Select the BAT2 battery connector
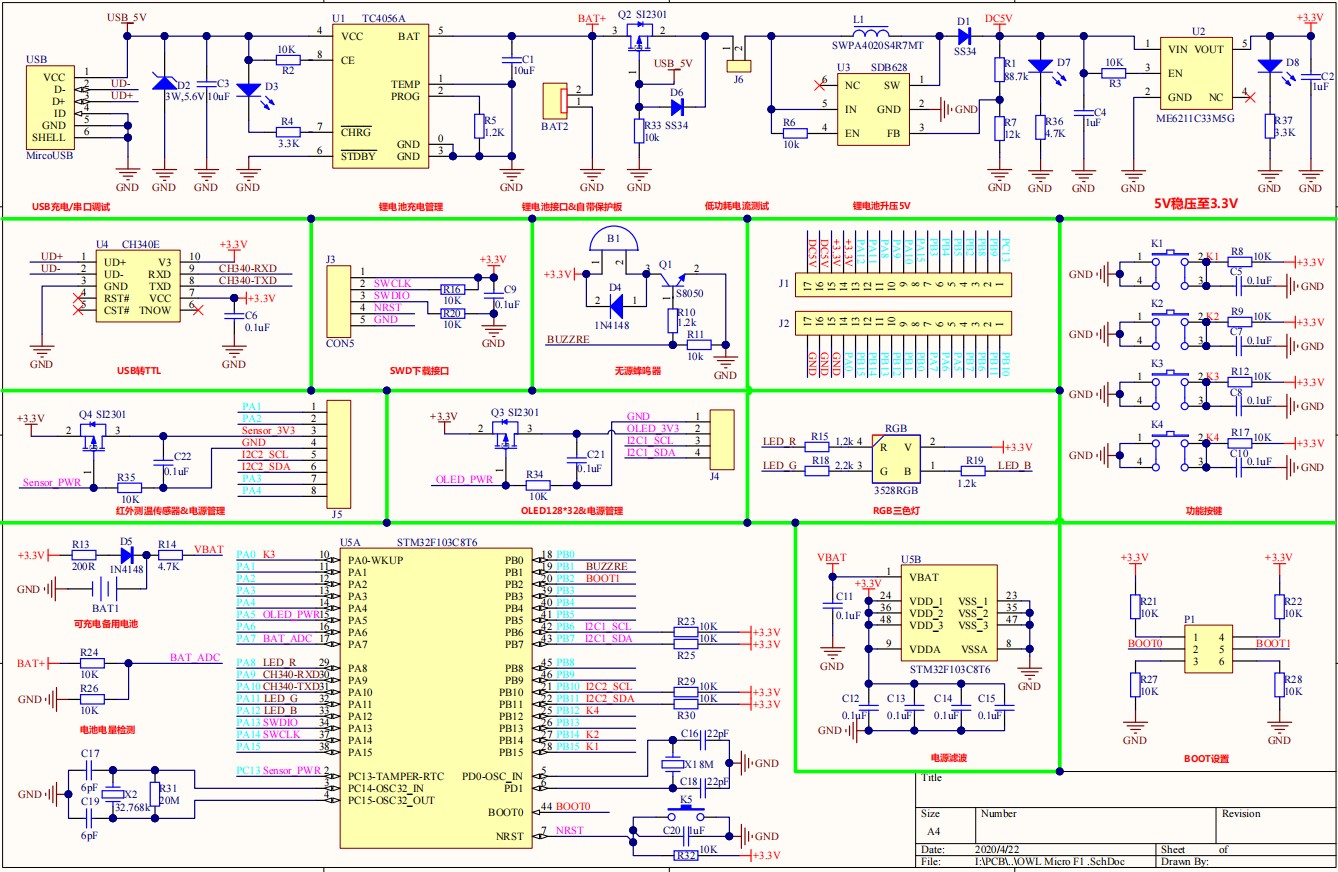1338x872 pixels. click(554, 101)
